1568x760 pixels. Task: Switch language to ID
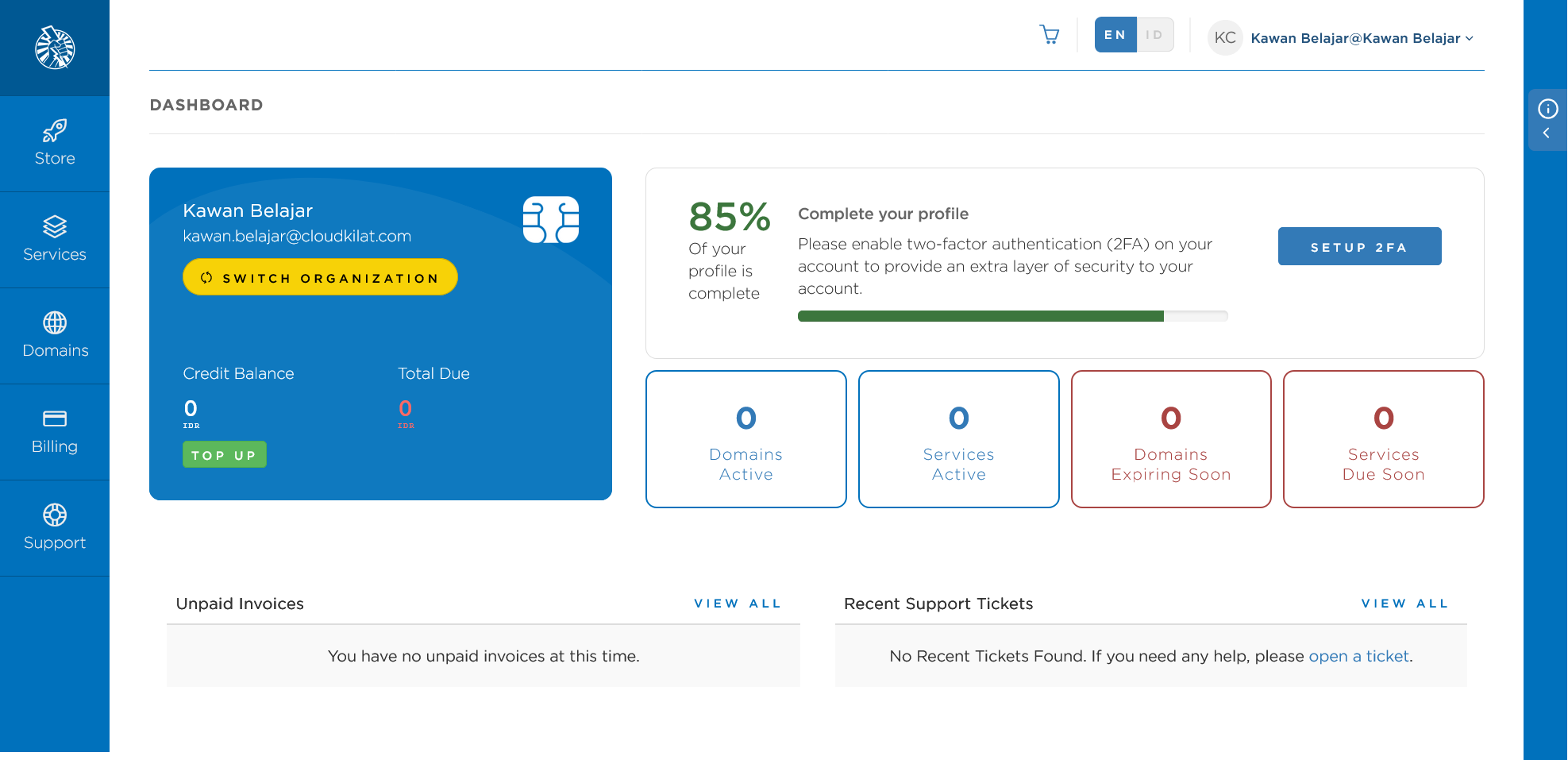point(1154,35)
